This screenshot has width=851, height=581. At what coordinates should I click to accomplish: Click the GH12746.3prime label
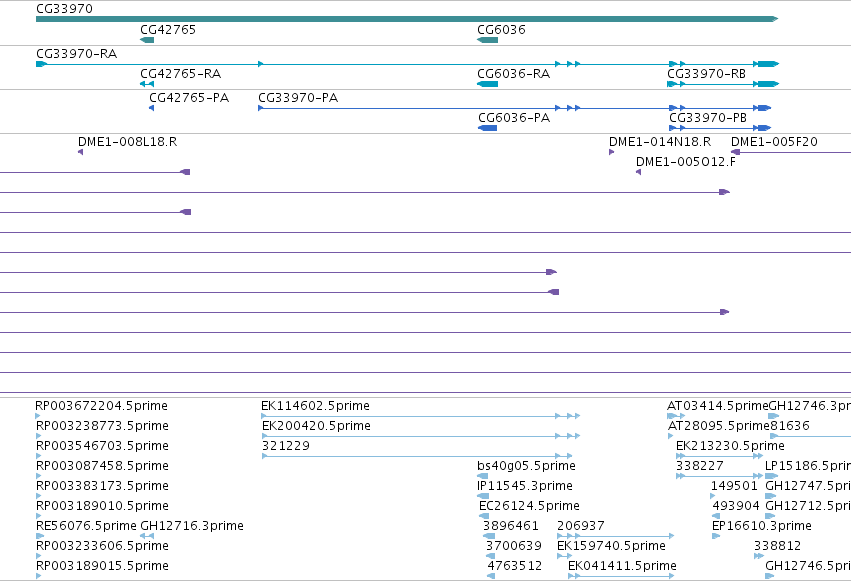click(810, 406)
